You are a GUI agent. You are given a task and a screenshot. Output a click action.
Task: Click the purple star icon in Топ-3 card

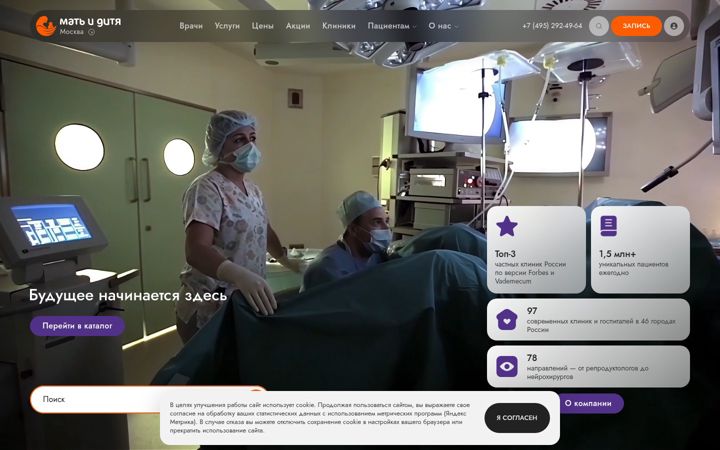click(506, 226)
